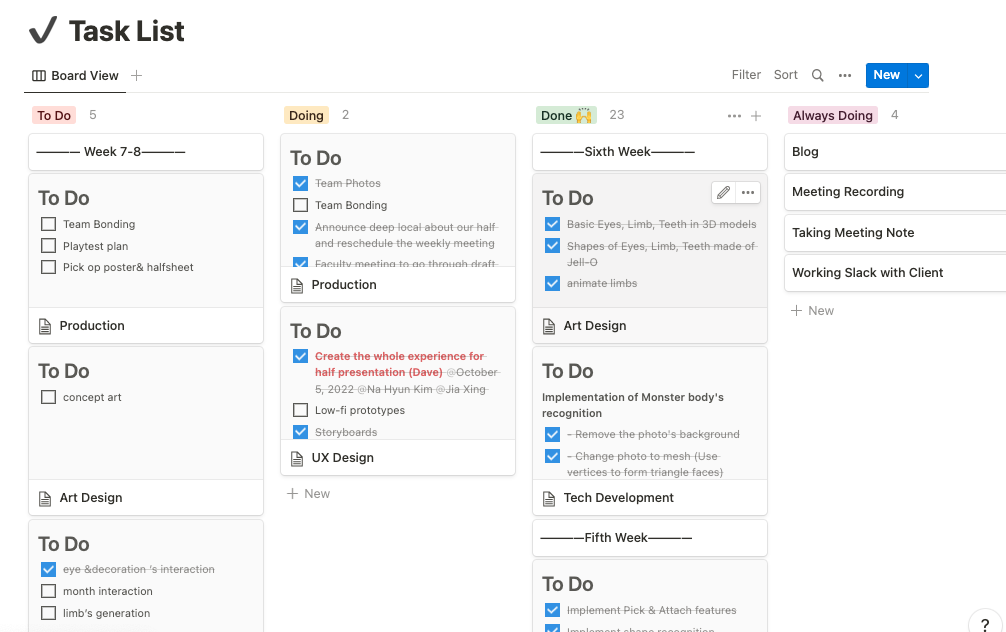Image resolution: width=1006 pixels, height=632 pixels.
Task: Click the blue New button
Action: [x=887, y=75]
